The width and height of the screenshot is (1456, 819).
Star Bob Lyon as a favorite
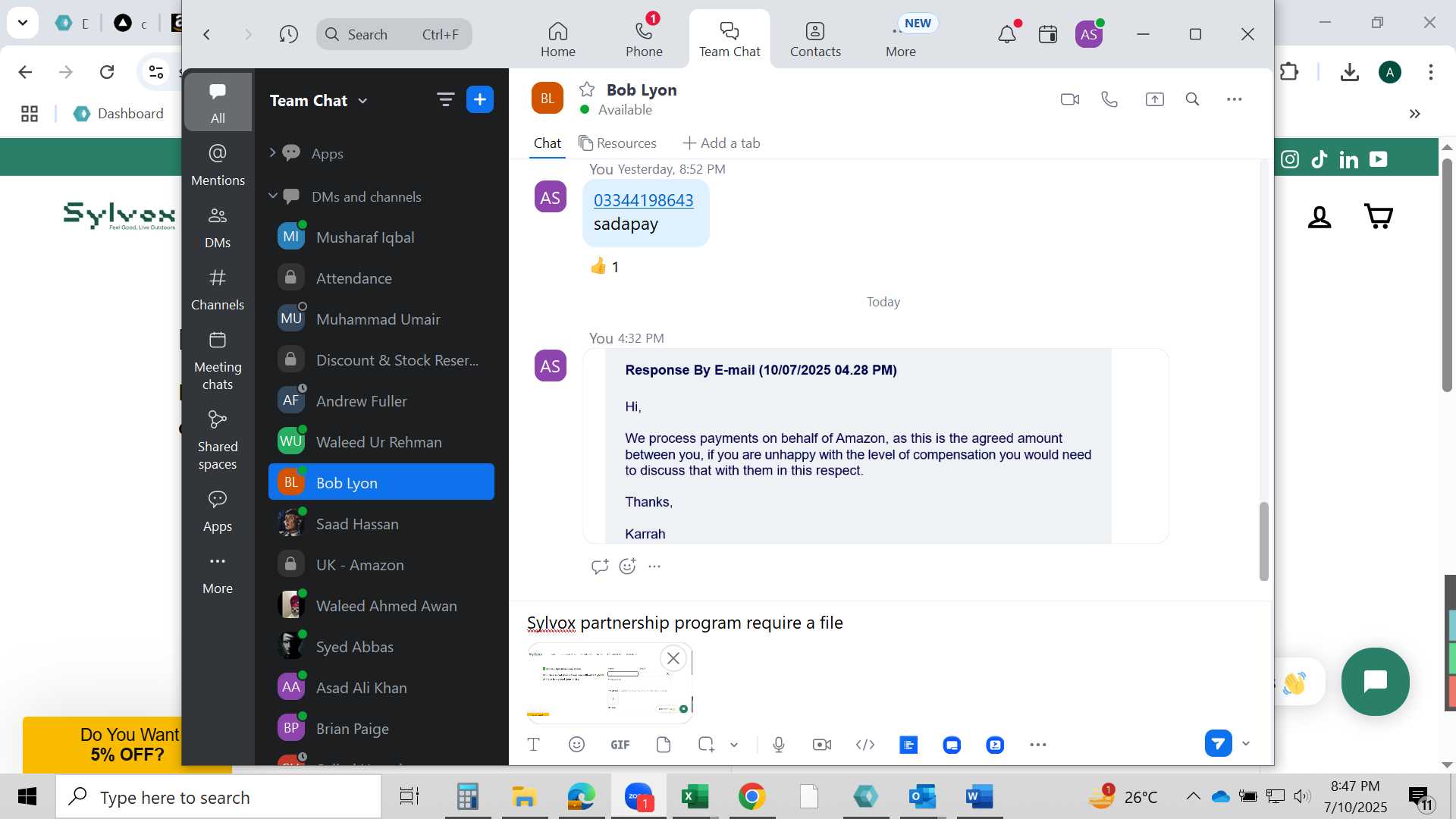click(x=587, y=89)
